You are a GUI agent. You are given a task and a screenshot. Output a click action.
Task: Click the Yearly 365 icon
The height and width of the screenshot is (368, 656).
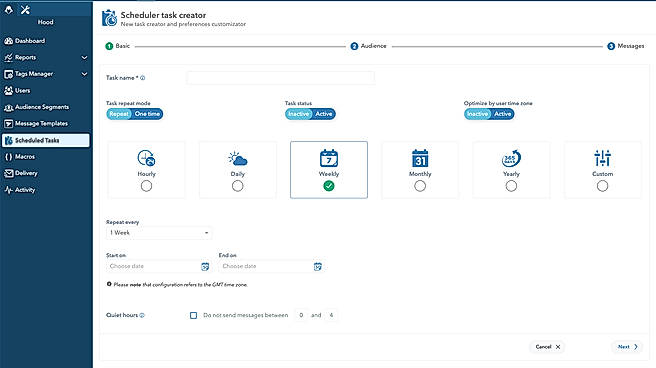point(511,158)
